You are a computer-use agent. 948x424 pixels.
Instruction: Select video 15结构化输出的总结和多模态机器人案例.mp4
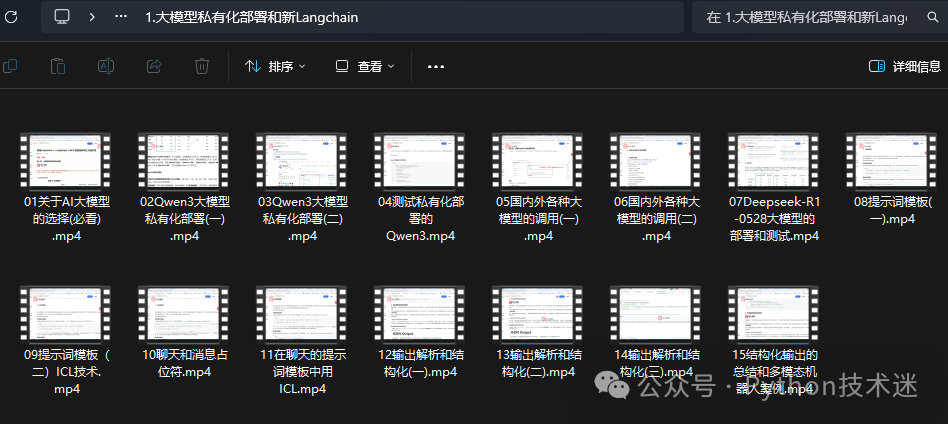(775, 342)
